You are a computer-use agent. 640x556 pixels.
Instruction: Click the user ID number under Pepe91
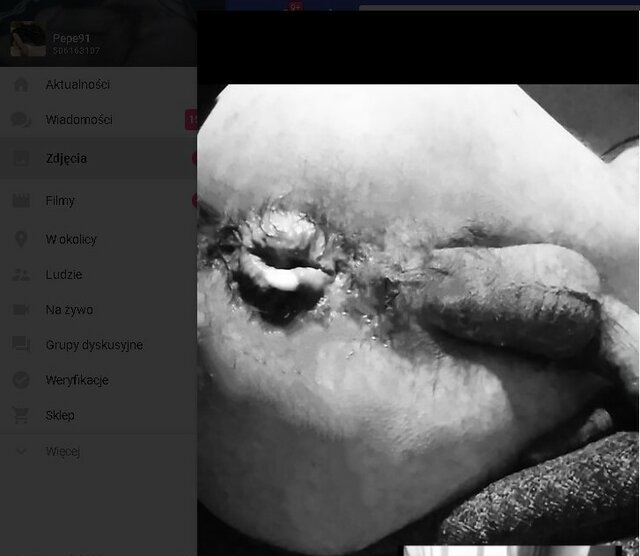75,50
